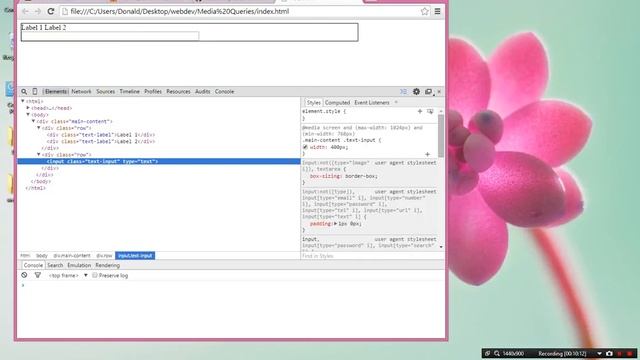Open the drawer Search tab
Screen dimensions: 640x360
click(55, 265)
